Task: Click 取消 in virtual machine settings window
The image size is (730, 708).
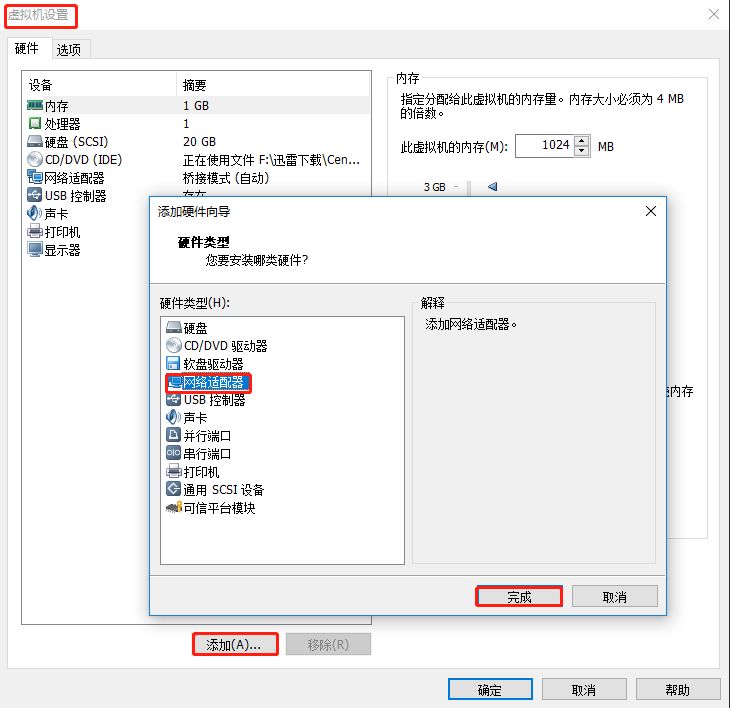Action: pyautogui.click(x=584, y=689)
